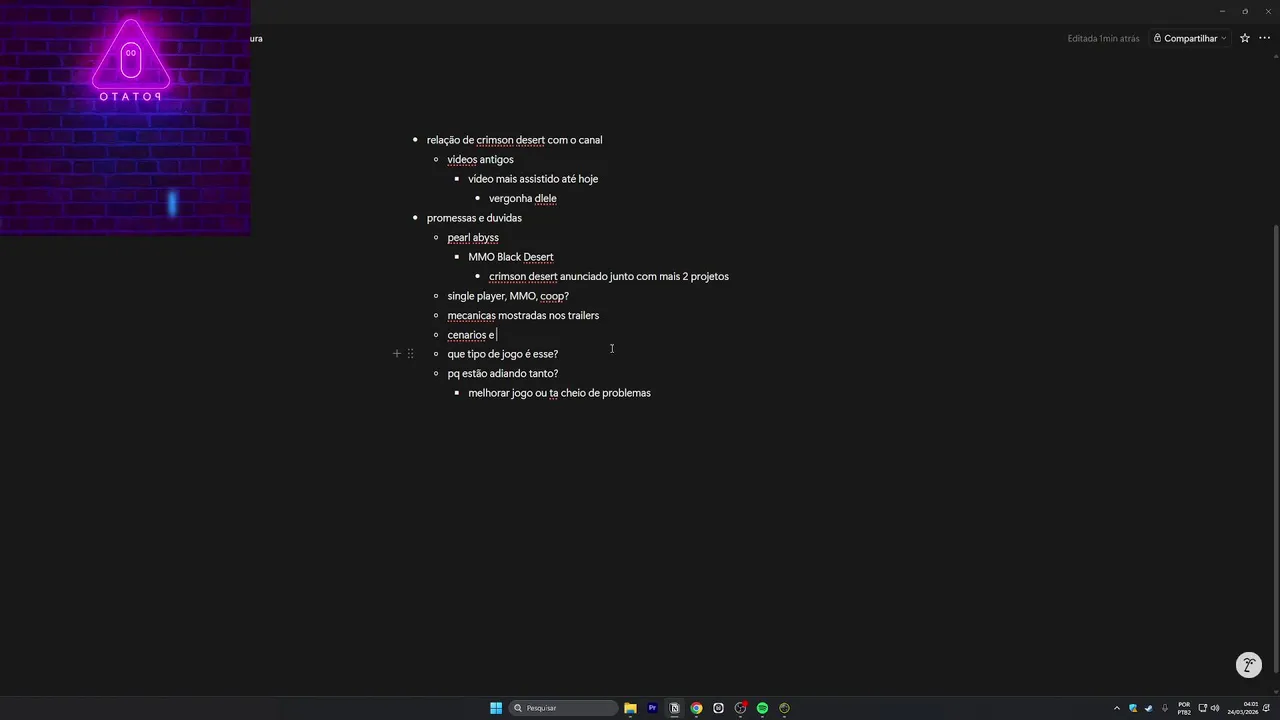Click the drag handle beside 'que tipo de jogo'
Viewport: 1280px width, 720px height.
(x=410, y=354)
